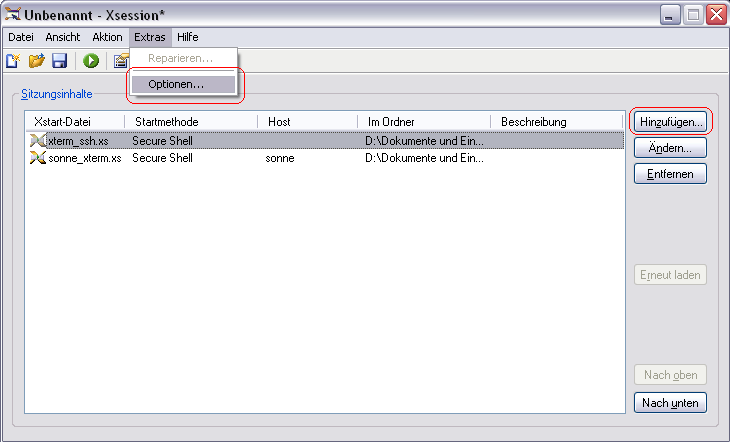730x442 pixels.
Task: Open the Aktion menu
Action: pos(107,37)
